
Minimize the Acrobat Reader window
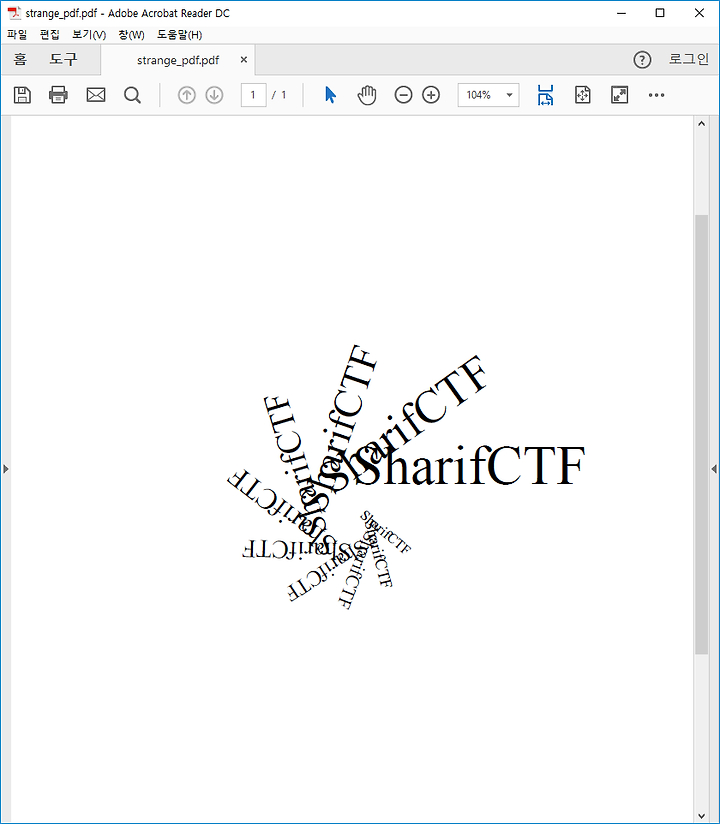[622, 13]
